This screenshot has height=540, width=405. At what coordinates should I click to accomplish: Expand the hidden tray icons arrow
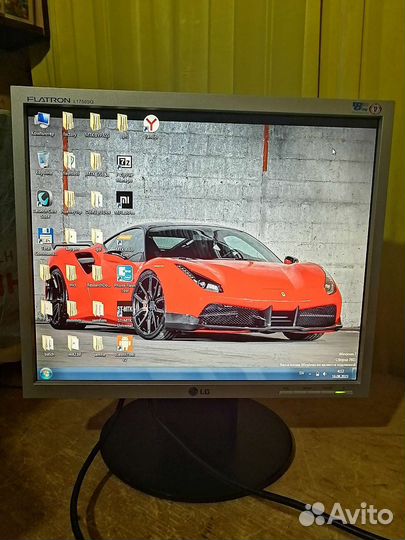(x=309, y=374)
